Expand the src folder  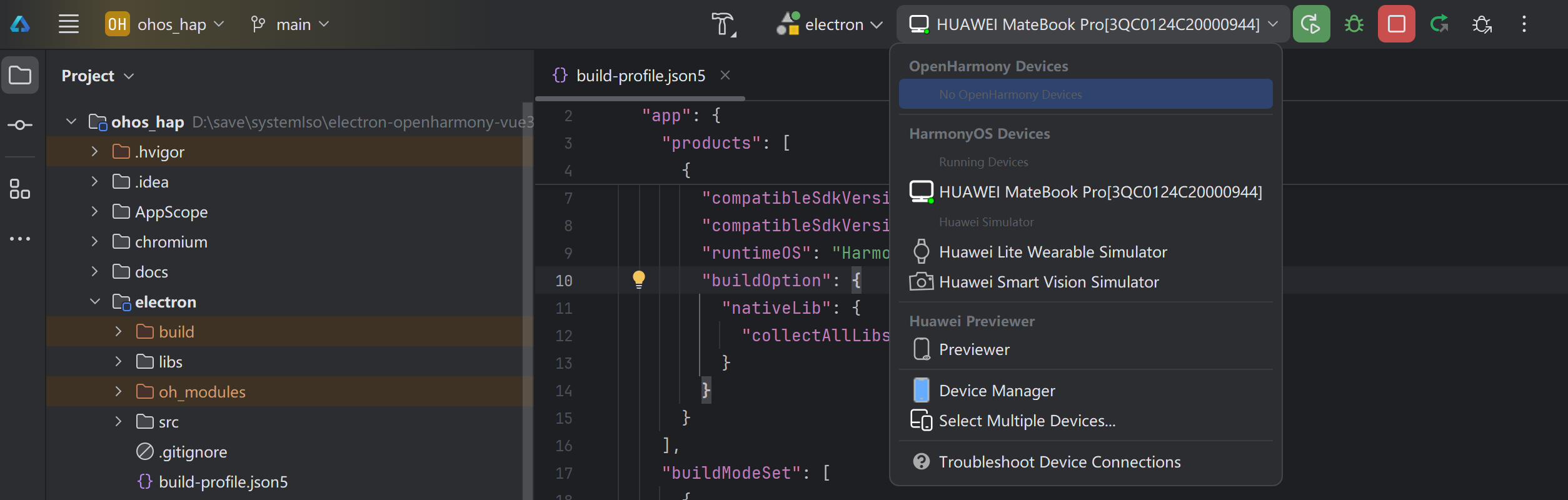click(118, 421)
